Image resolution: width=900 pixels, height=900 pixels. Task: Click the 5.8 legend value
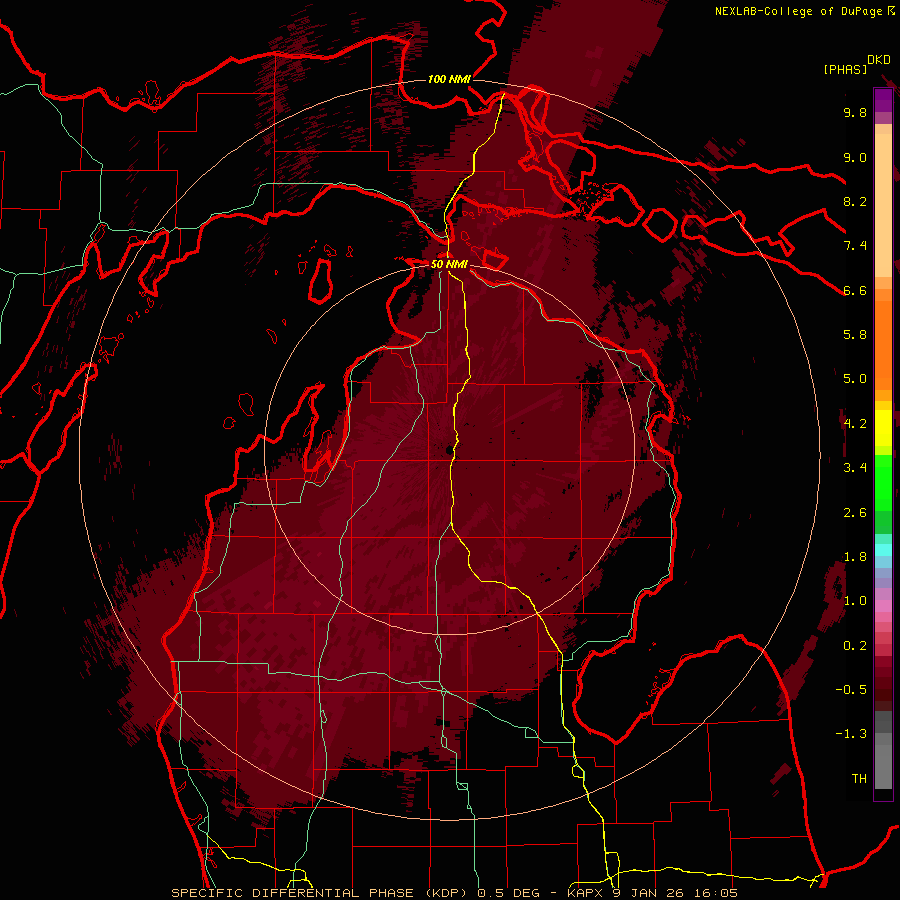pos(855,335)
